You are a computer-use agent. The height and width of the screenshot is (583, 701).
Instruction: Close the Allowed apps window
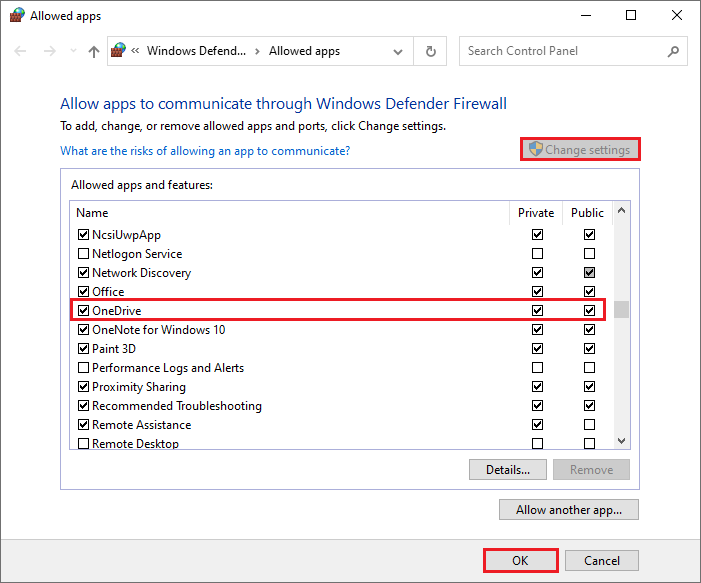[676, 15]
